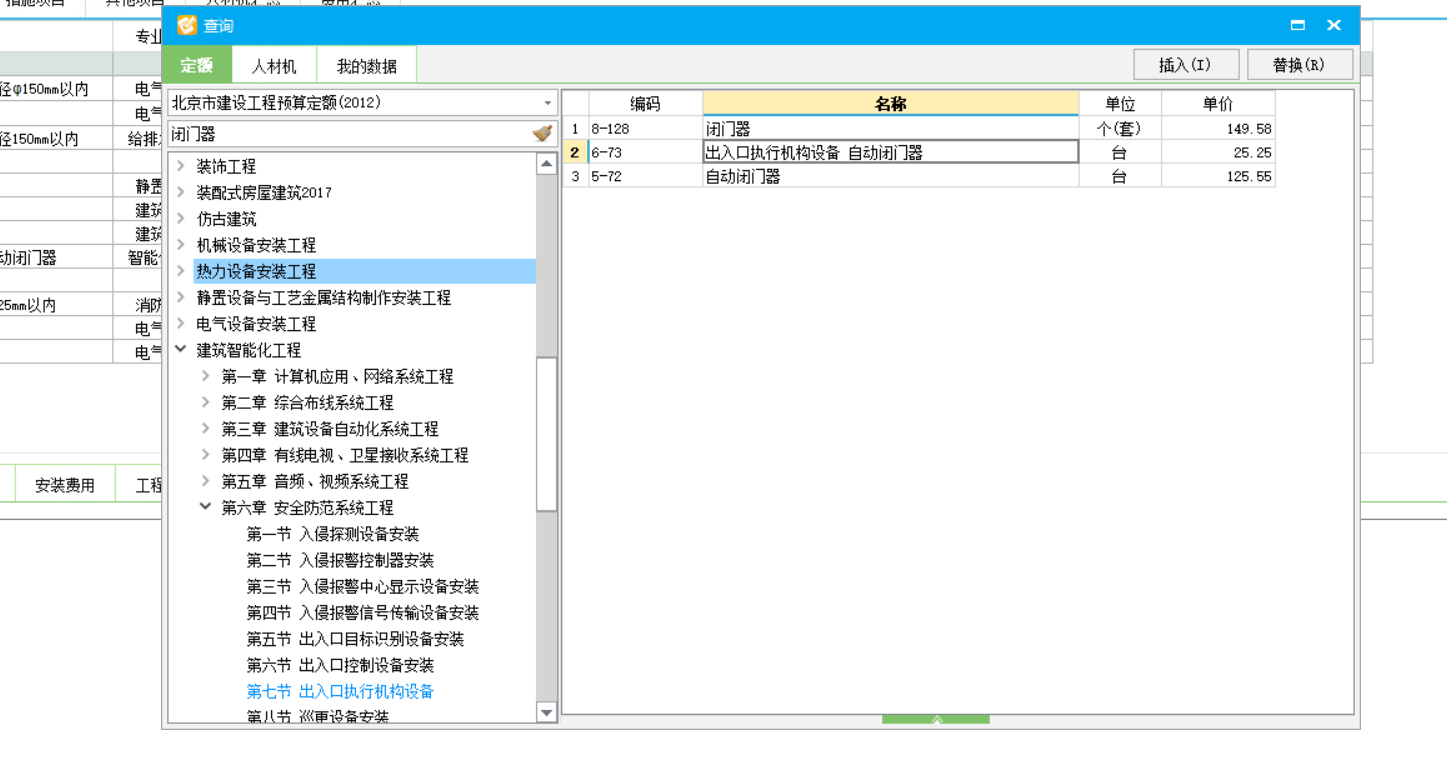Select 第五节 出入口目标识别设备安装

355,639
